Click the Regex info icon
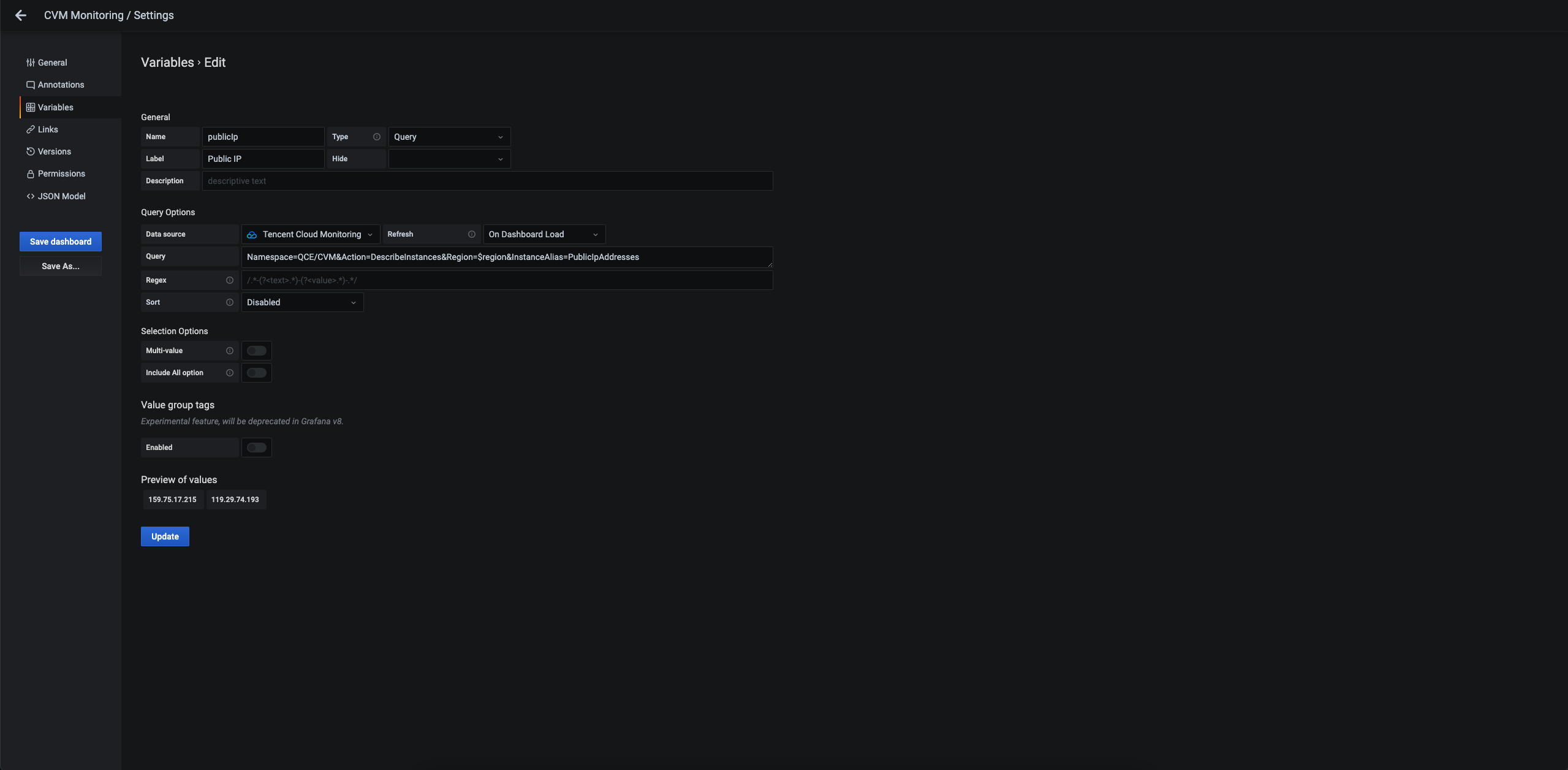Viewport: 1568px width, 770px height. coord(230,280)
